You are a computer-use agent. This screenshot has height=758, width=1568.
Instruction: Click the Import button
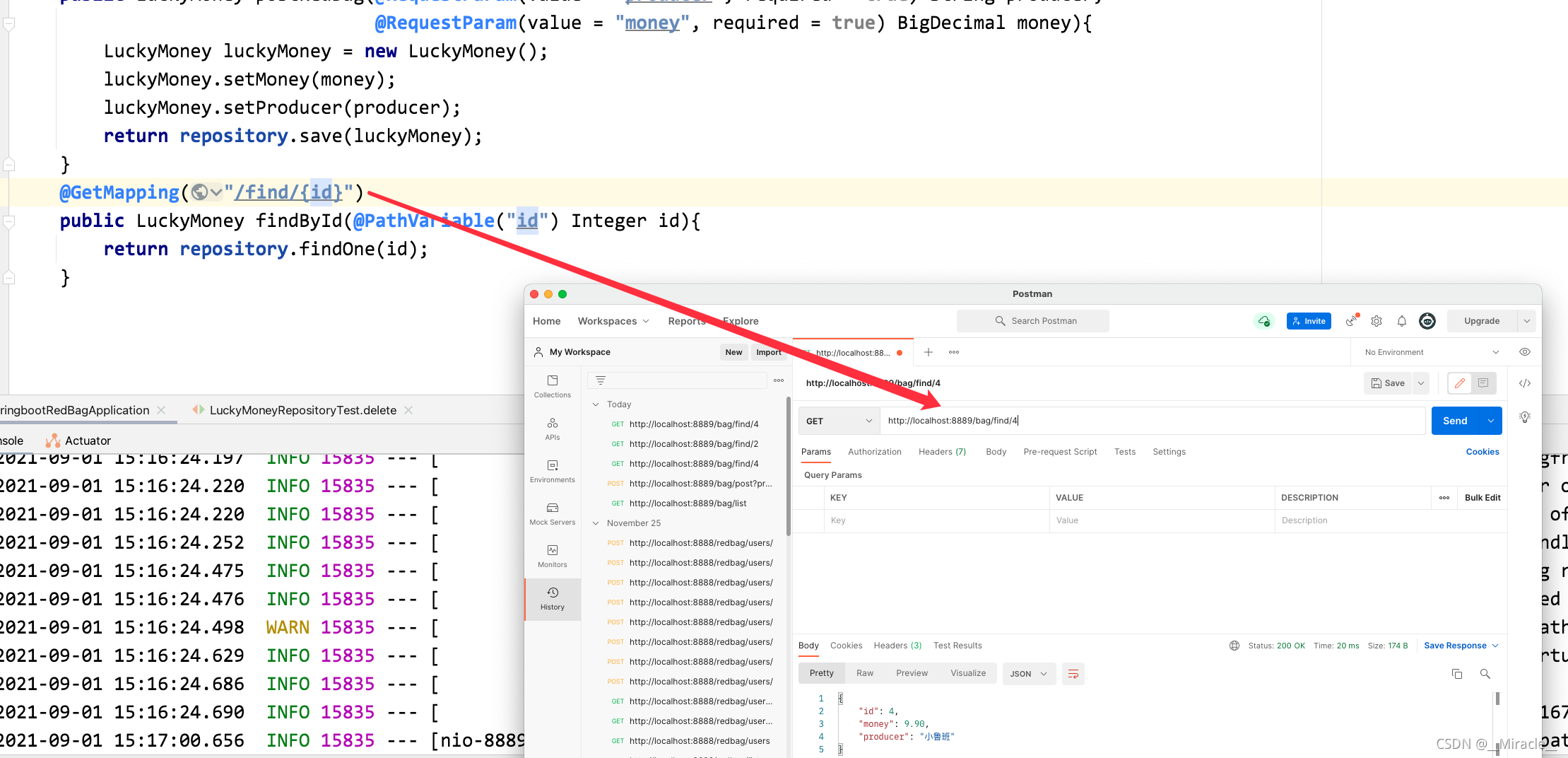[x=769, y=352]
